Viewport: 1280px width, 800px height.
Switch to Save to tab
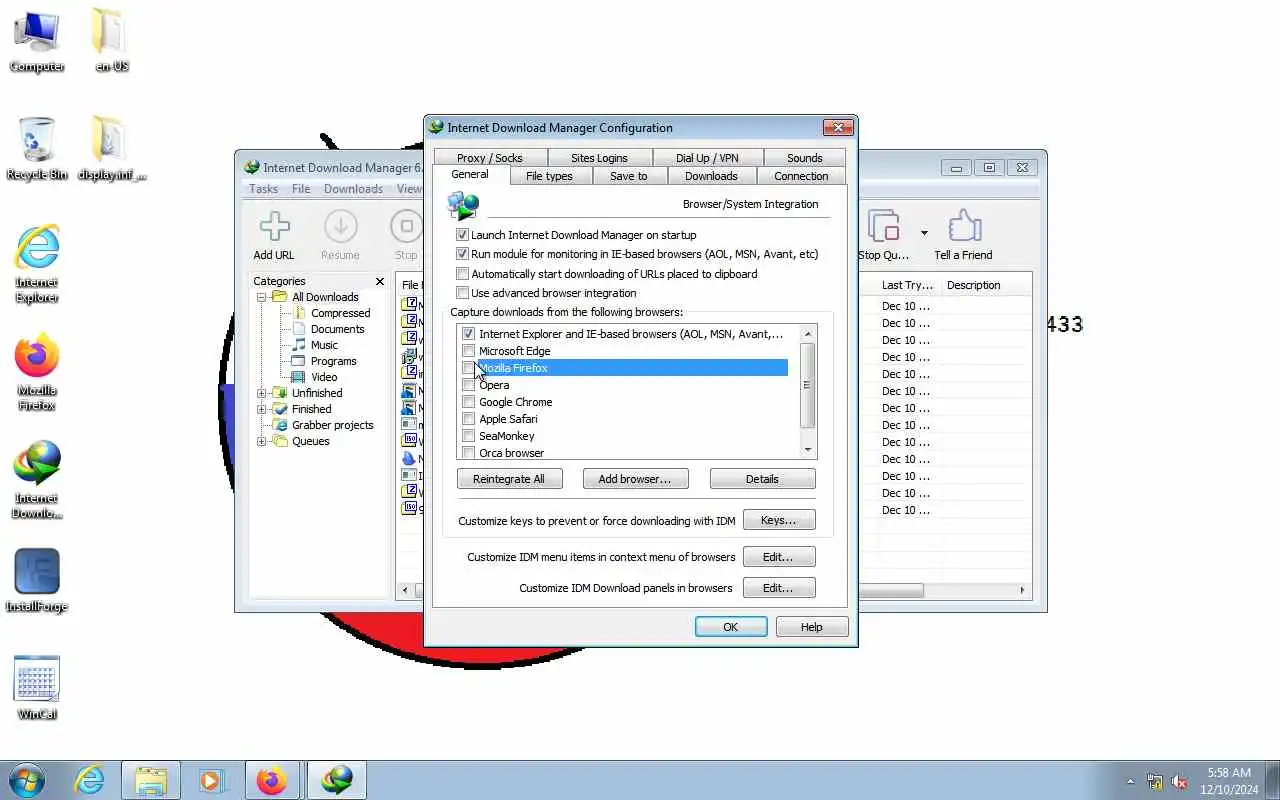(x=628, y=176)
